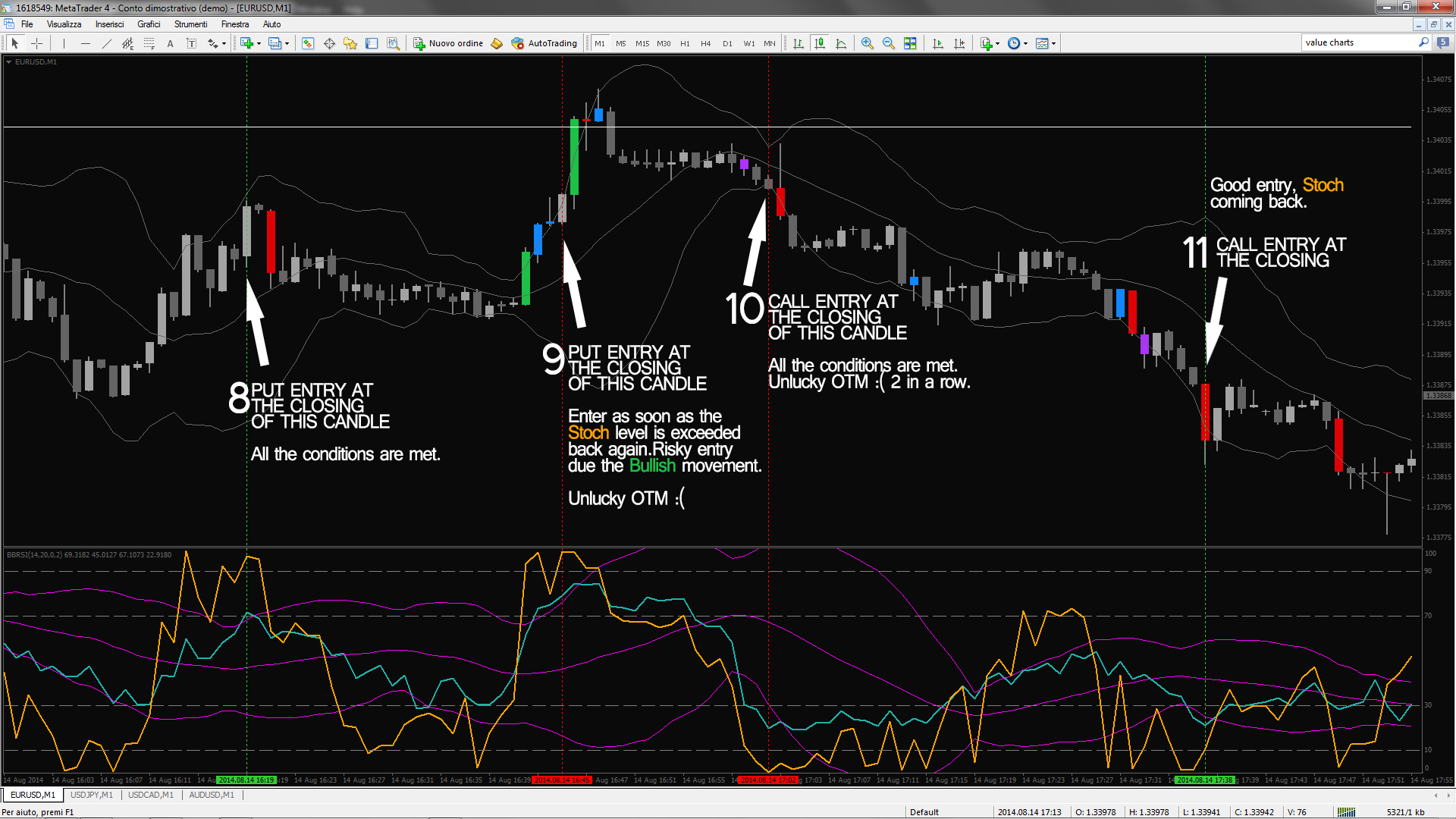Switch chart to M15 timeframe
This screenshot has height=819, width=1456.
(x=642, y=43)
